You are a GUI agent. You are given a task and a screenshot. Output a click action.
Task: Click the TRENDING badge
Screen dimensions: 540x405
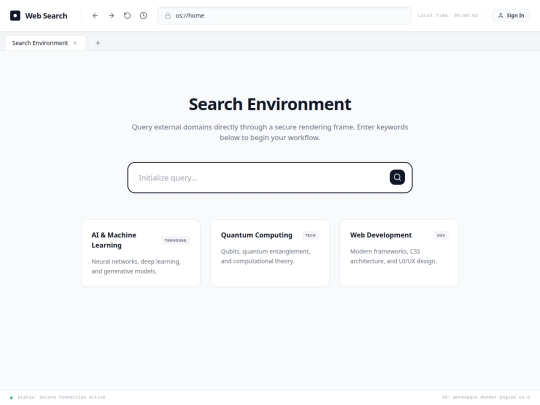[176, 240]
